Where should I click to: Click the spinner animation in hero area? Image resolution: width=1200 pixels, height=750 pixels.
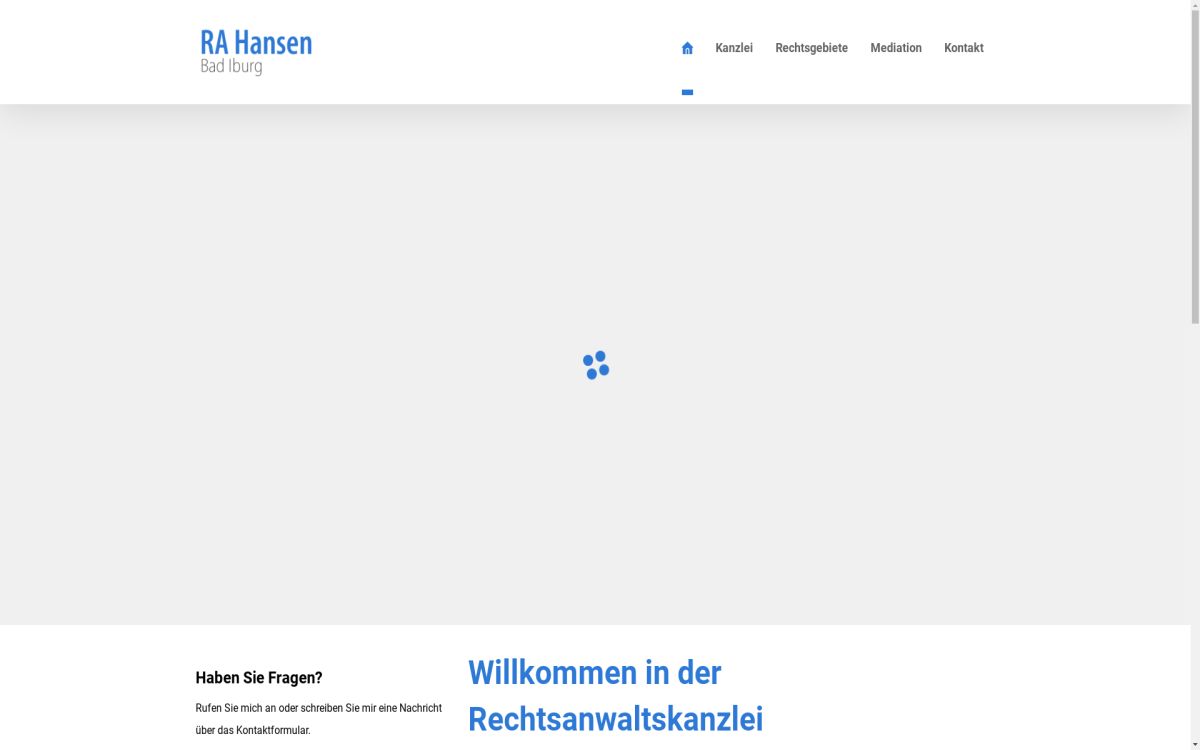coord(595,365)
